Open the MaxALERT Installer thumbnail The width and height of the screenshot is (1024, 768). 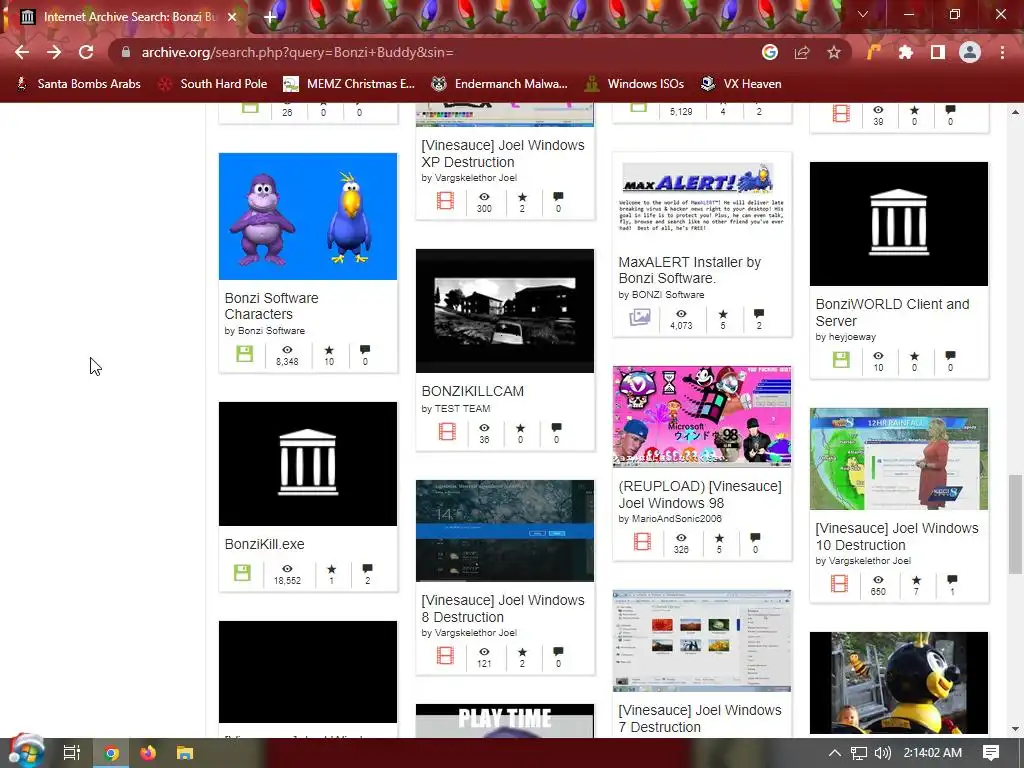pyautogui.click(x=702, y=198)
